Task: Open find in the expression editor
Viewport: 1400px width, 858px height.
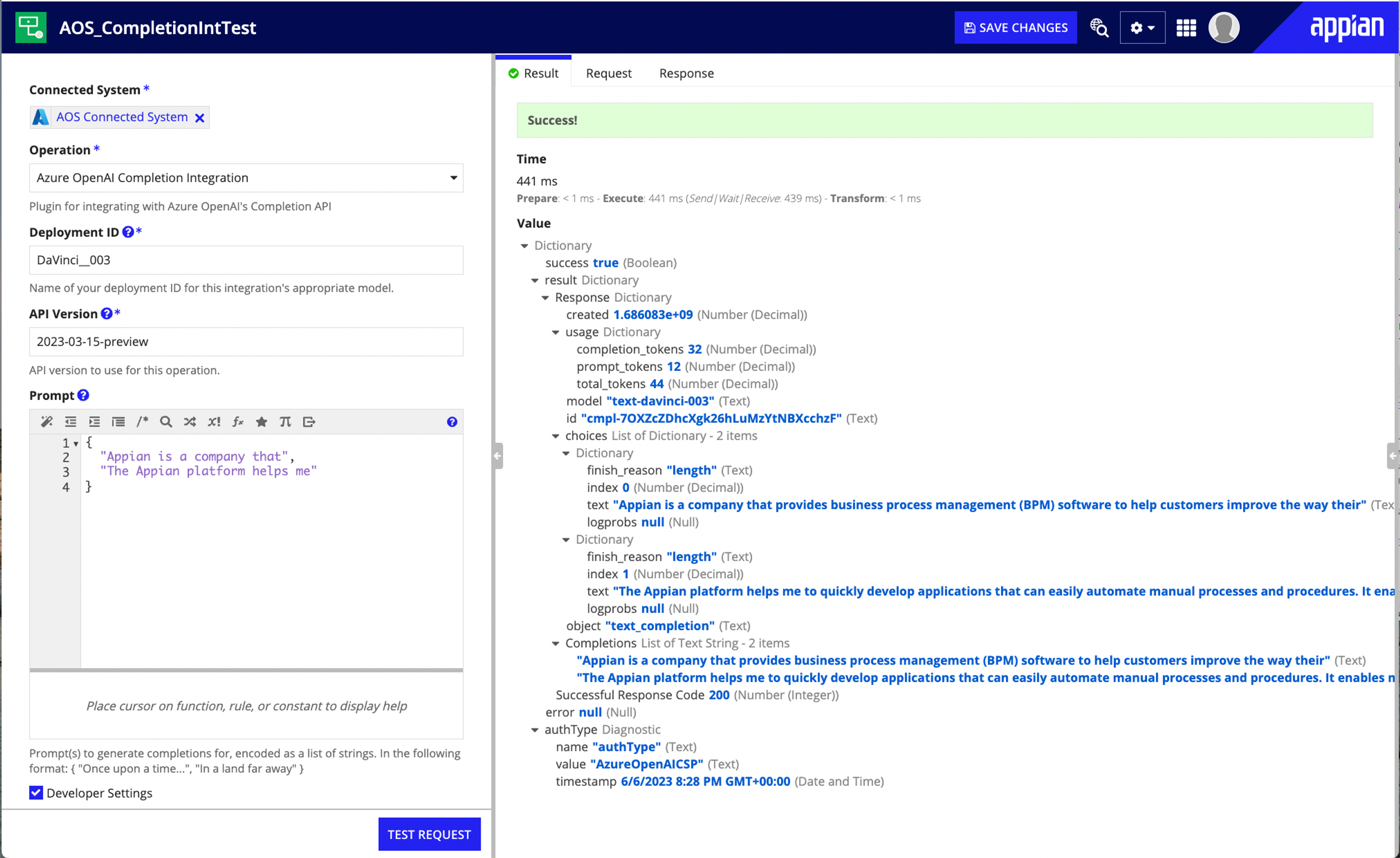Action: (x=166, y=422)
